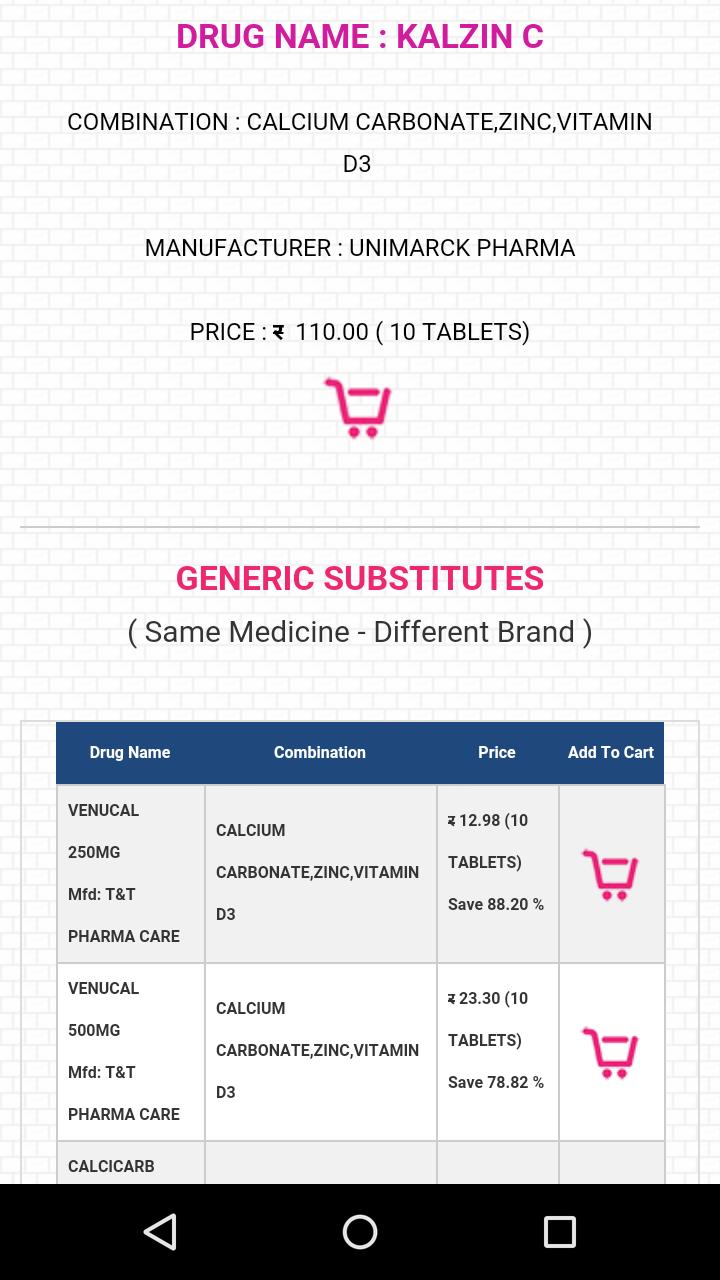
Task: Tap Venucal 250MG combination cell
Action: [318, 872]
